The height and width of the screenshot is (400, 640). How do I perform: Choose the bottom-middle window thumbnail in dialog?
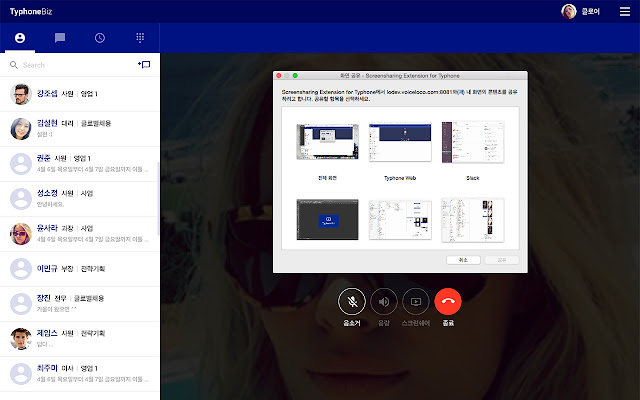(x=400, y=220)
